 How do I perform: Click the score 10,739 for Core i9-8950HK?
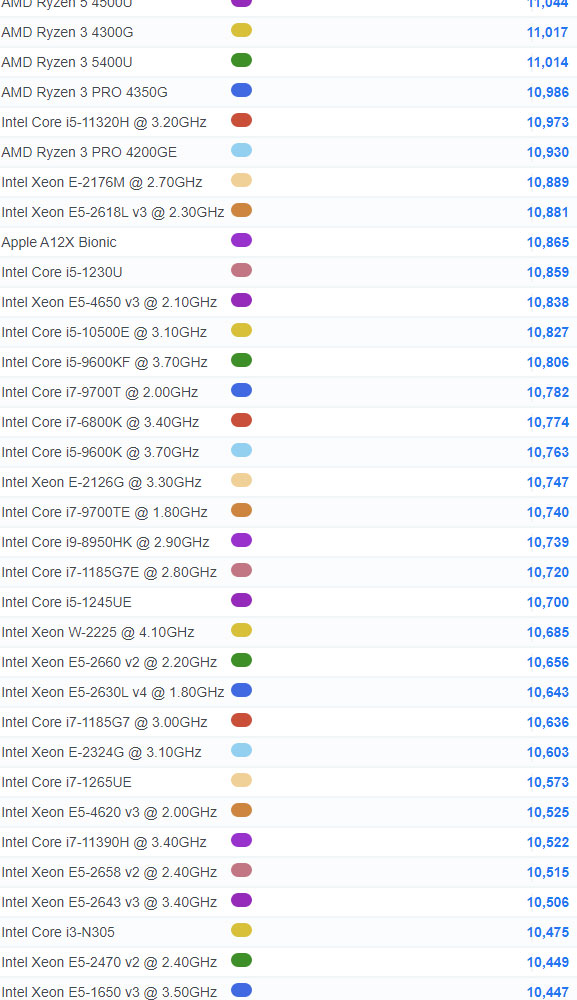point(548,542)
